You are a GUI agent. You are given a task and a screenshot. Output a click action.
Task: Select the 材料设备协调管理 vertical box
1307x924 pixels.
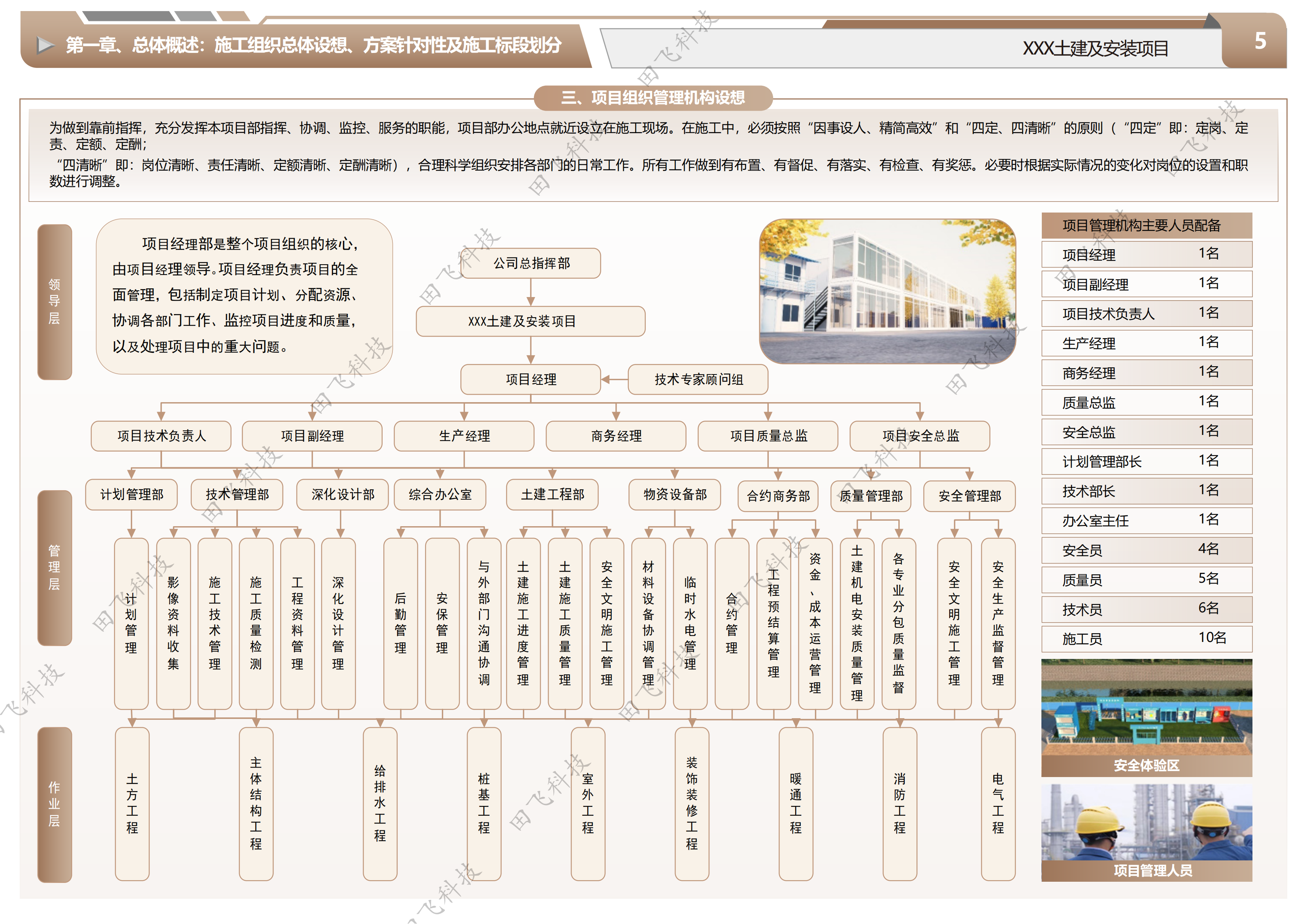pos(649,624)
